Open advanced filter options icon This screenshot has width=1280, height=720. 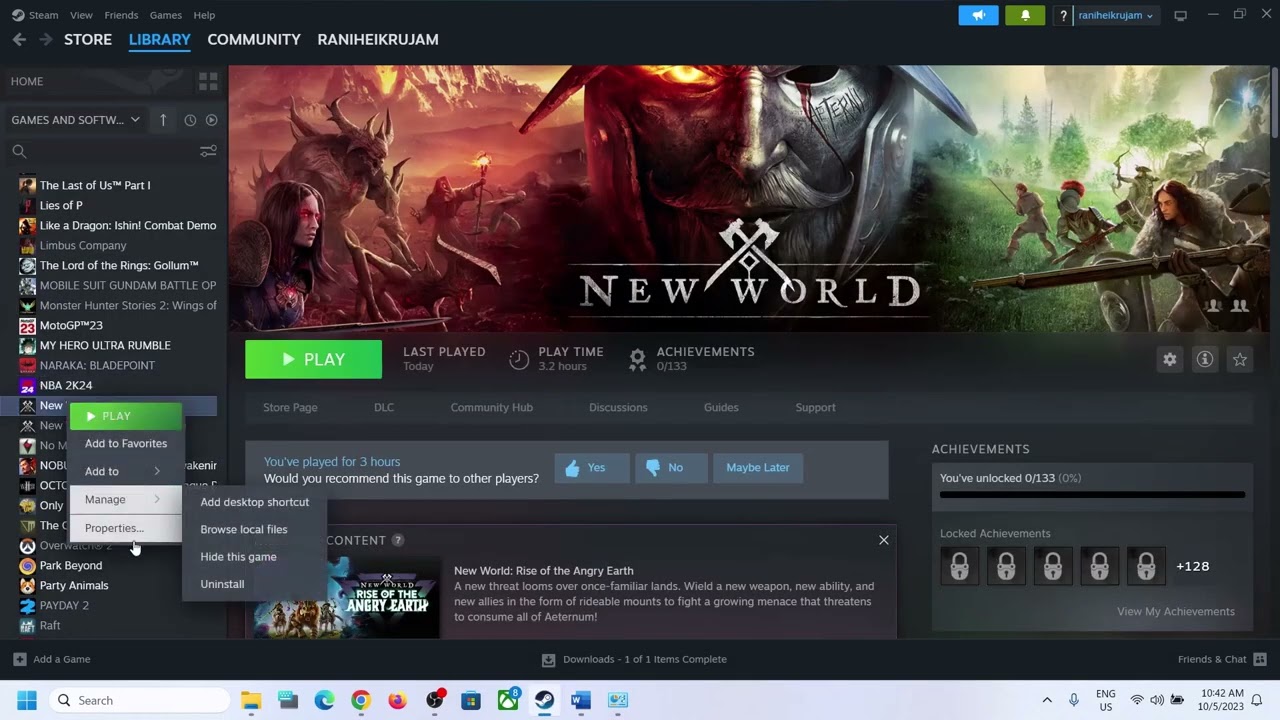coord(208,151)
